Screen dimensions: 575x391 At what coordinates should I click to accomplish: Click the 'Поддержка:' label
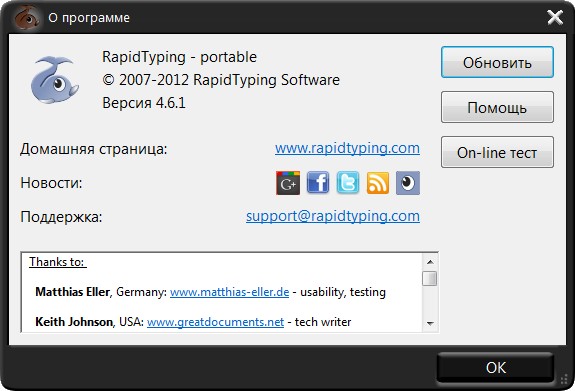point(61,217)
